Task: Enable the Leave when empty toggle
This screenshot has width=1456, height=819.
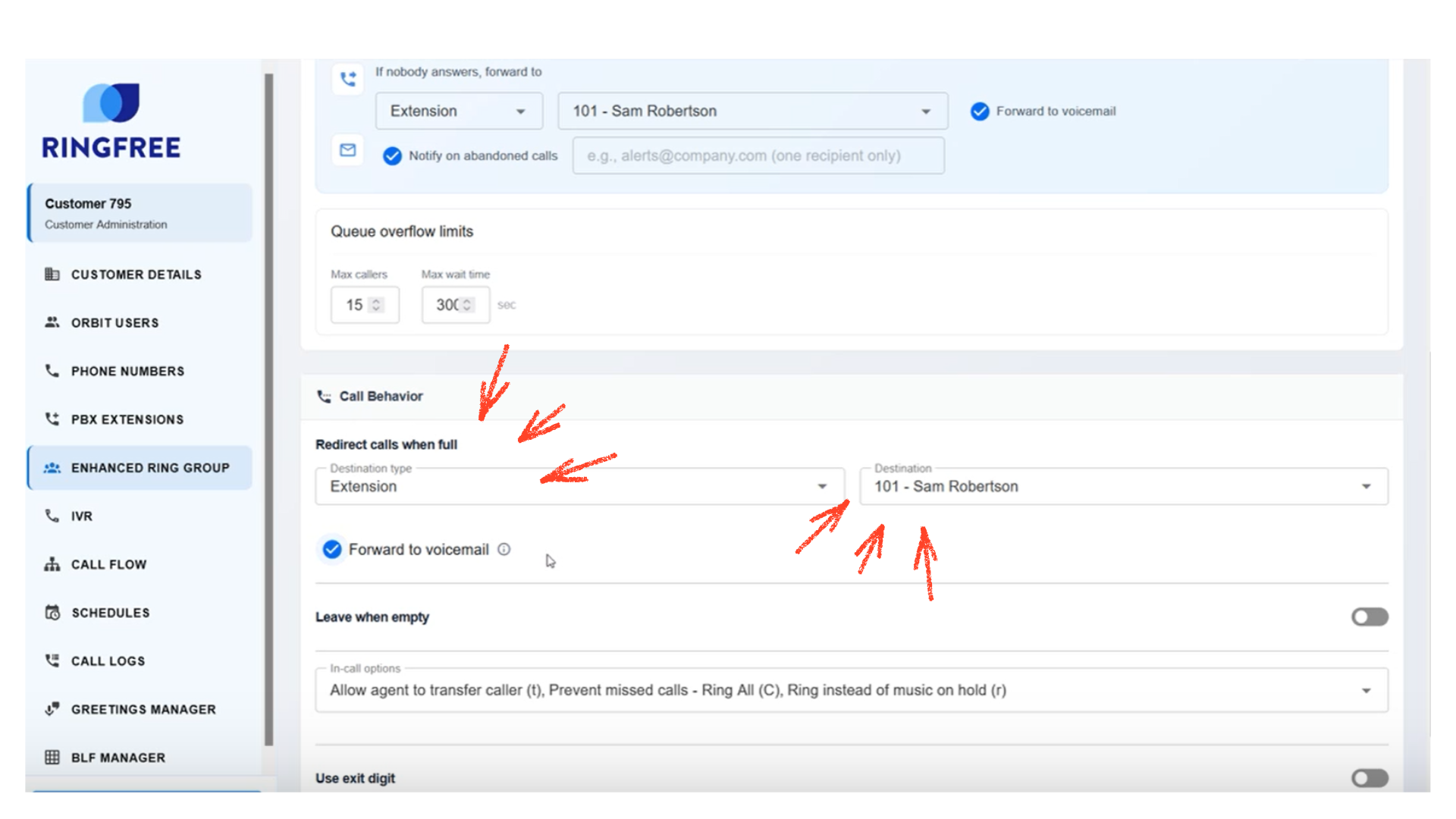Action: 1369,617
